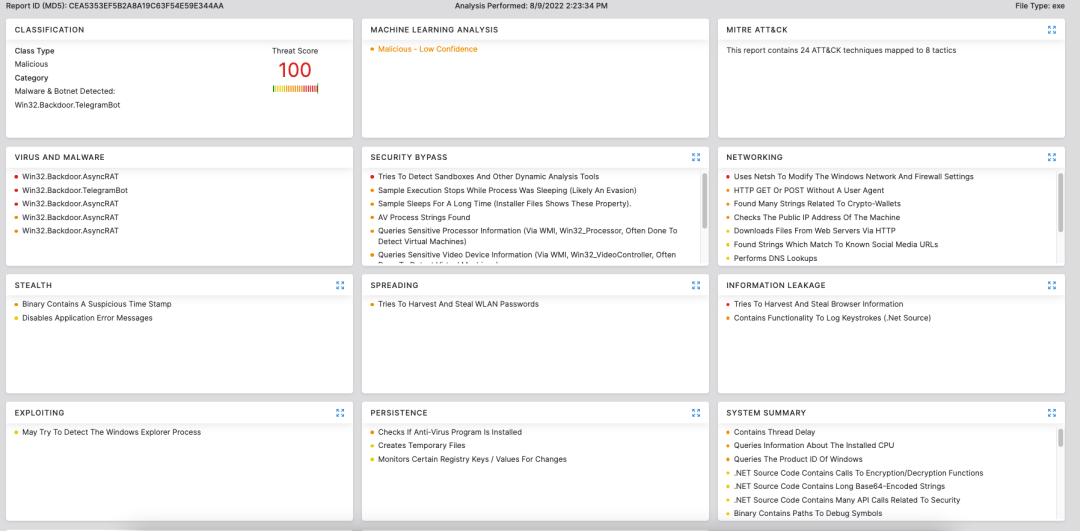1080x531 pixels.
Task: Open 'Uses Netsh To Modify' networking entry
Action: tap(853, 176)
